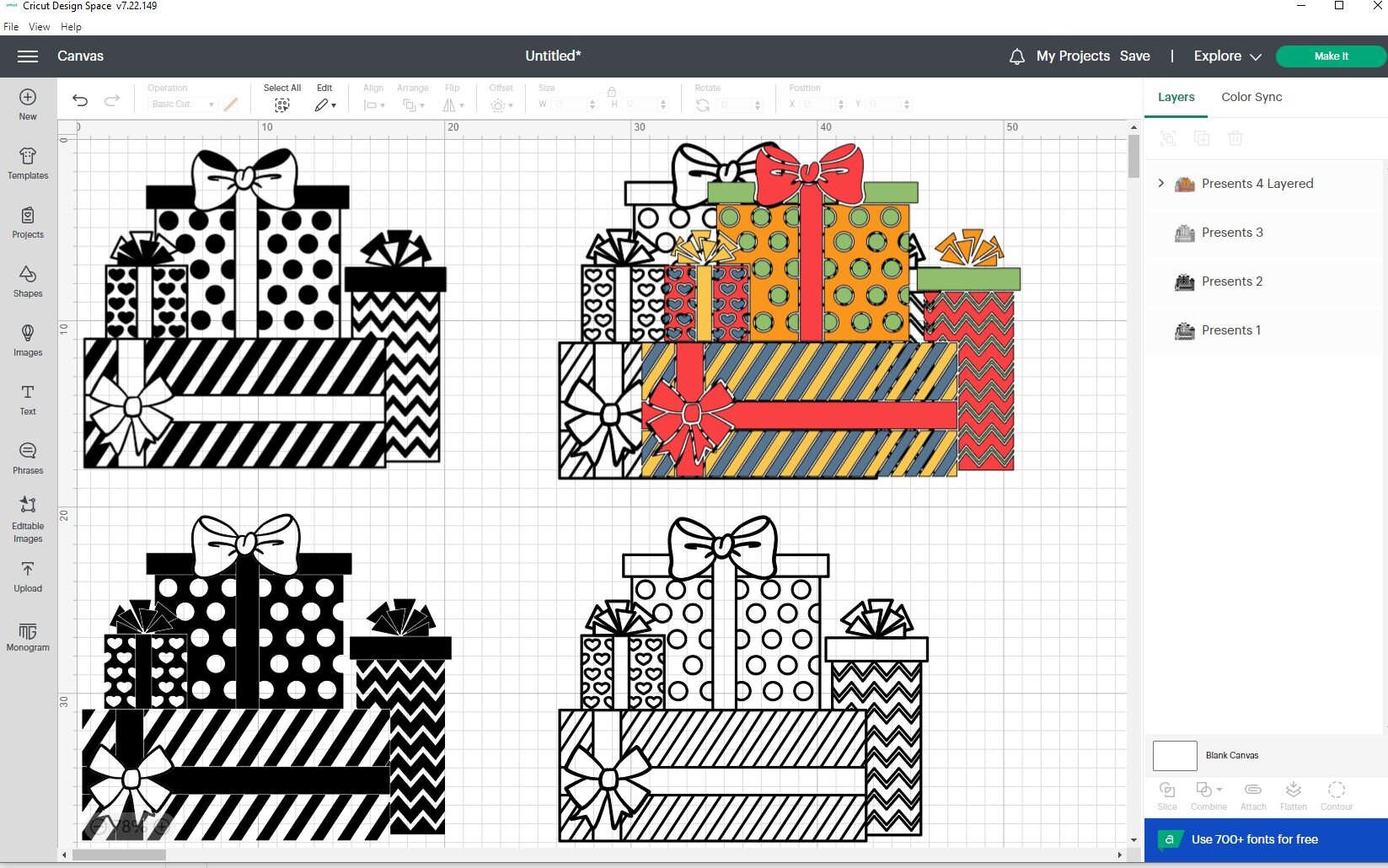The image size is (1388, 868).
Task: Expand the Presents 4 Layered group
Action: pyautogui.click(x=1160, y=183)
